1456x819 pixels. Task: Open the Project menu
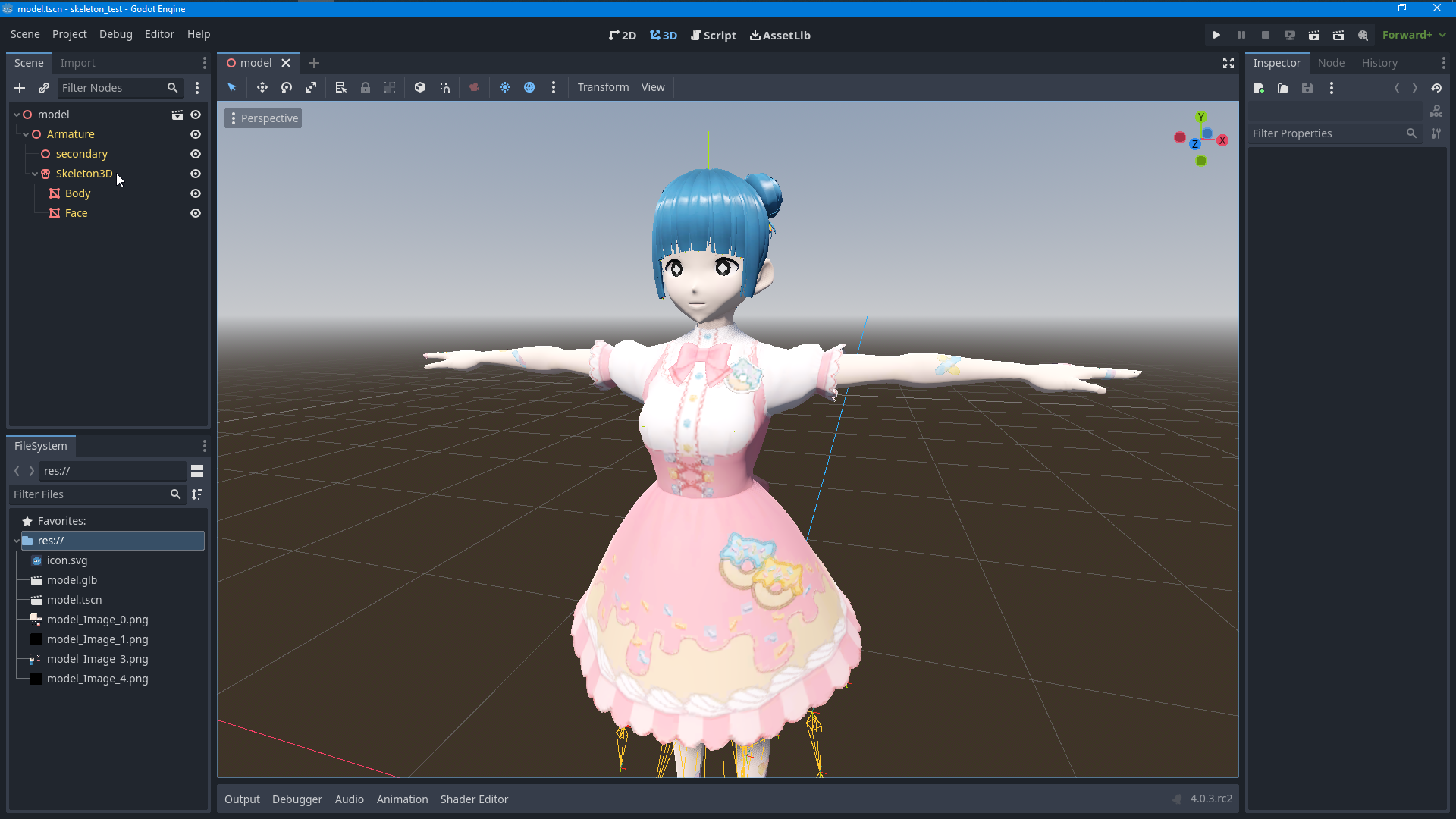pyautogui.click(x=69, y=34)
